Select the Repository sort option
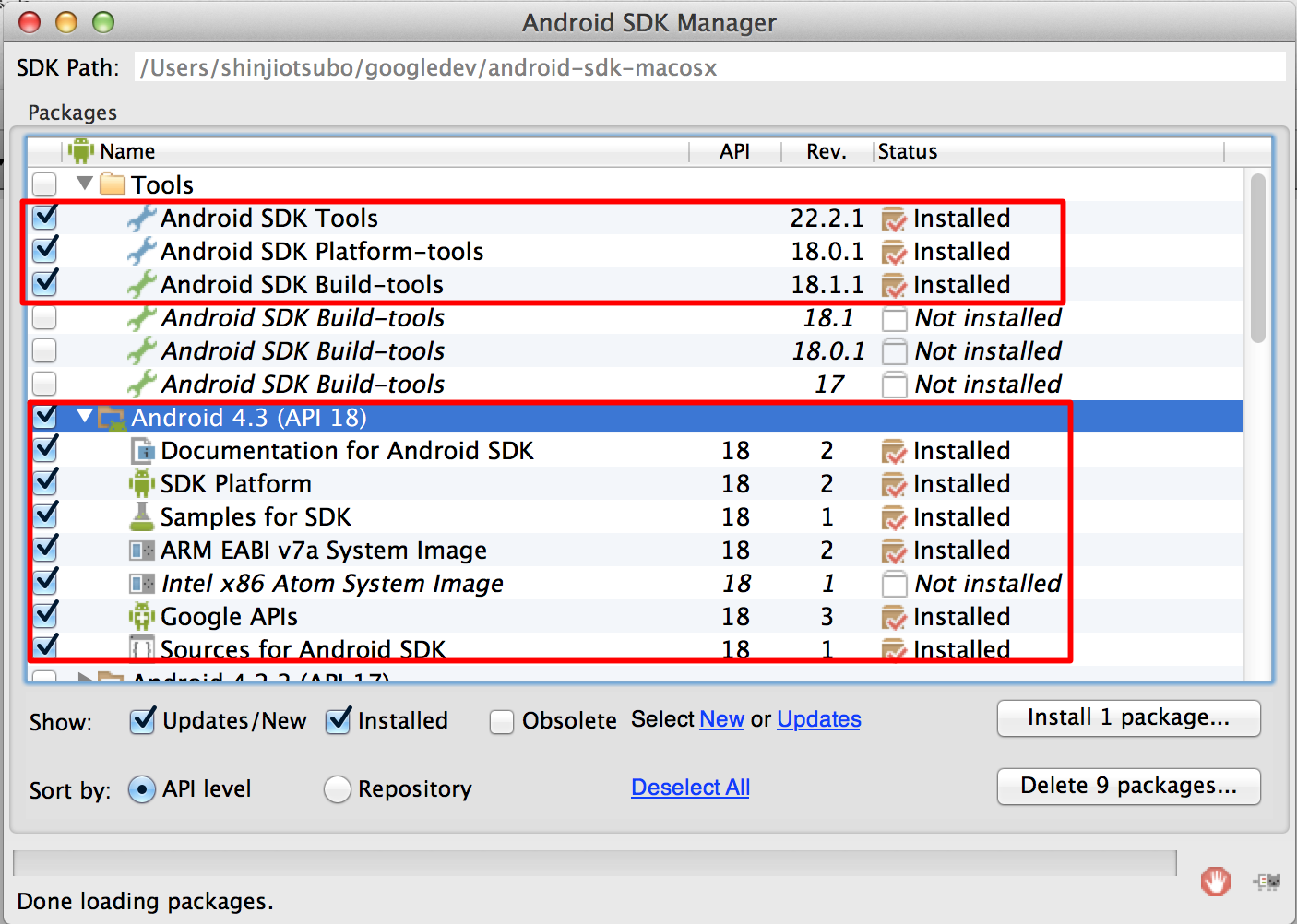Screen dimensions: 1297x924 [338, 789]
